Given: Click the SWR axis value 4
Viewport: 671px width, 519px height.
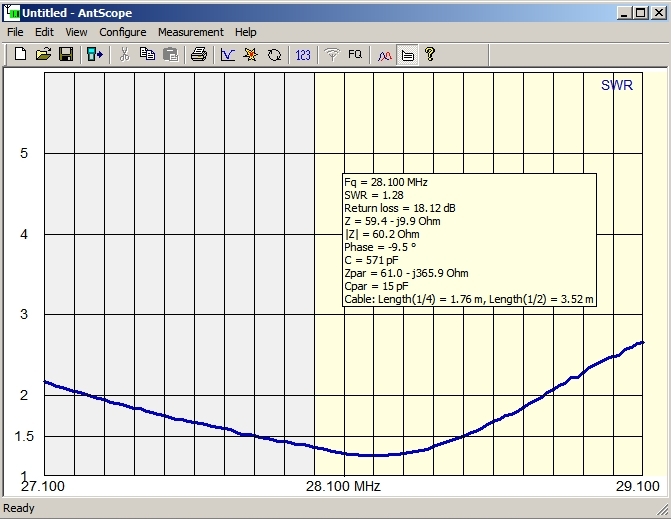Looking at the screenshot, I should [x=24, y=234].
